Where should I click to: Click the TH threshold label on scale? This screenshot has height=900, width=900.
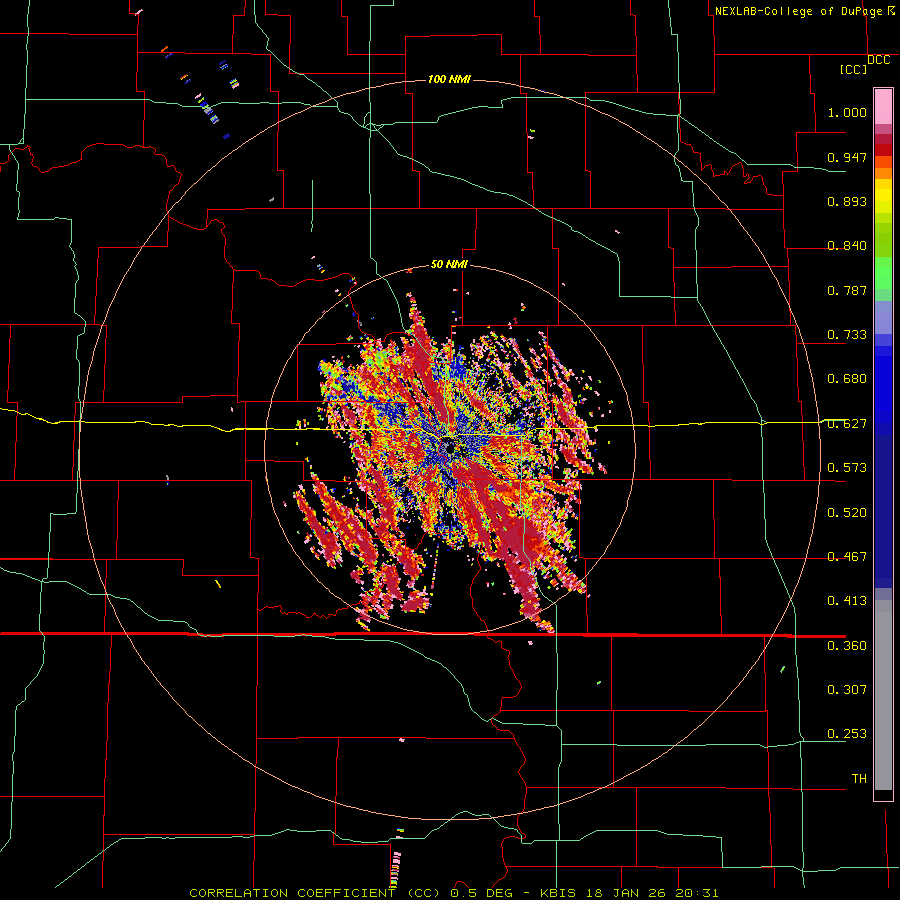(x=859, y=779)
